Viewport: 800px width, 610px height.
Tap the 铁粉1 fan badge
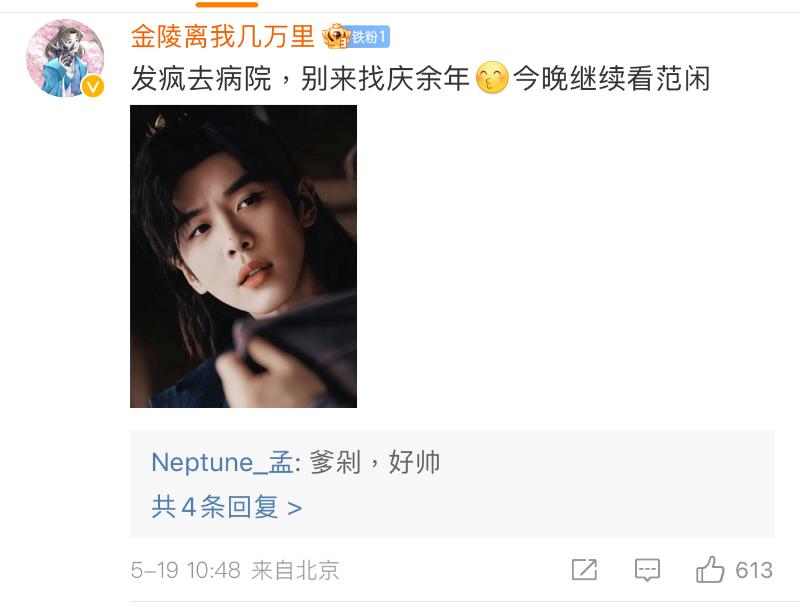(x=369, y=38)
